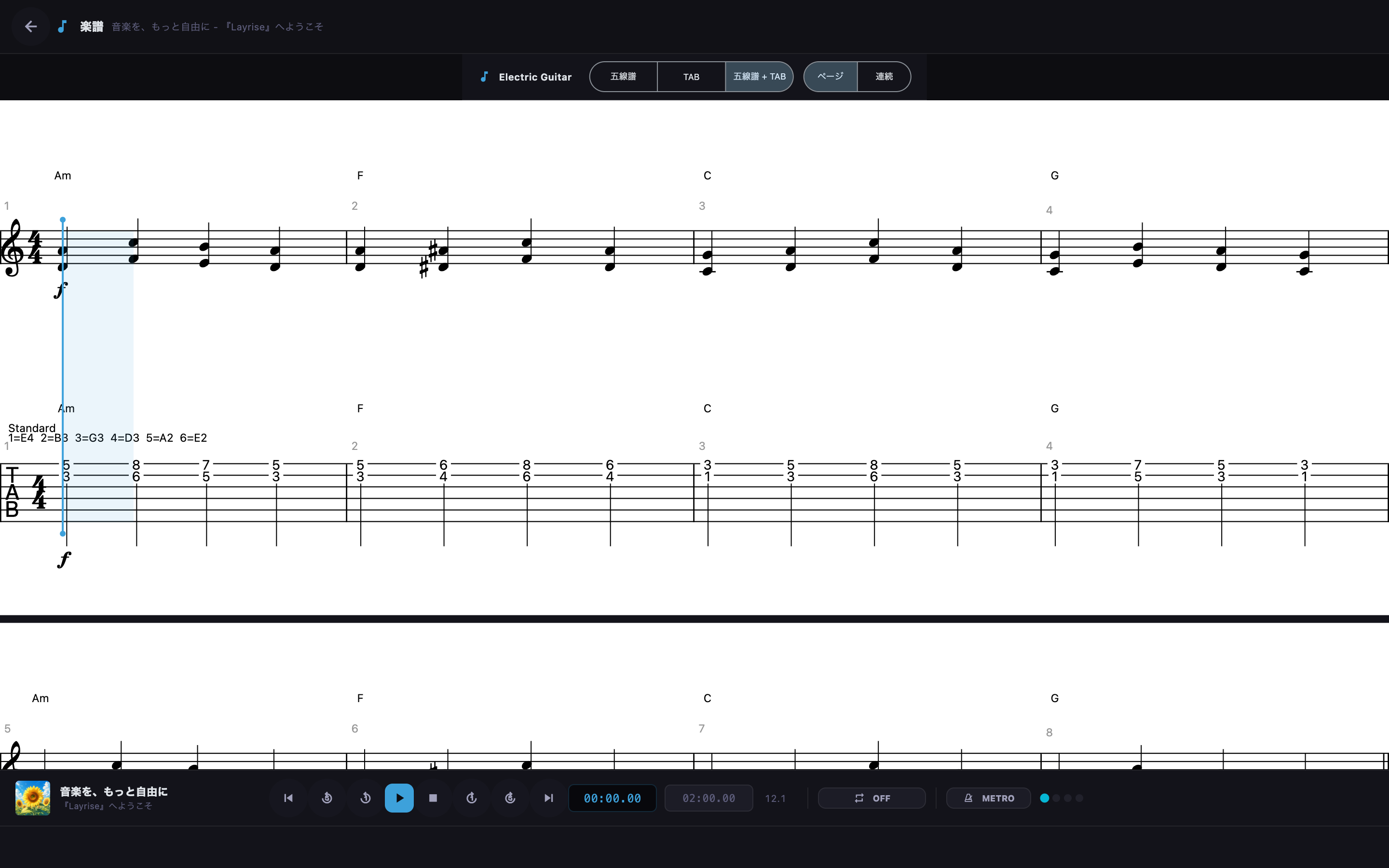1389x868 pixels.
Task: Start playback with the play button
Action: tap(399, 798)
